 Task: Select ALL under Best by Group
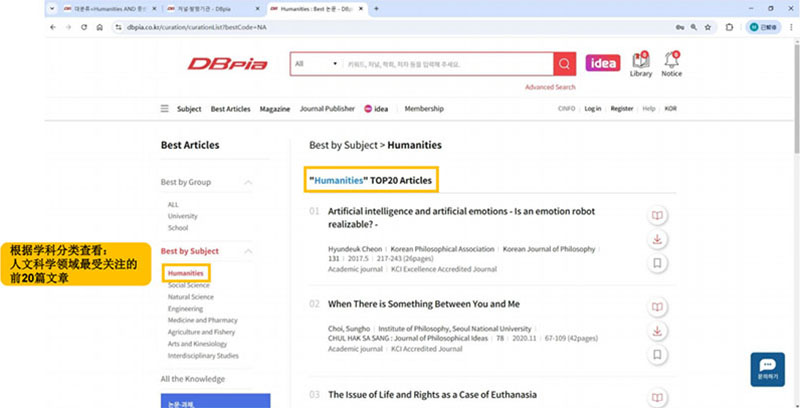(x=173, y=205)
